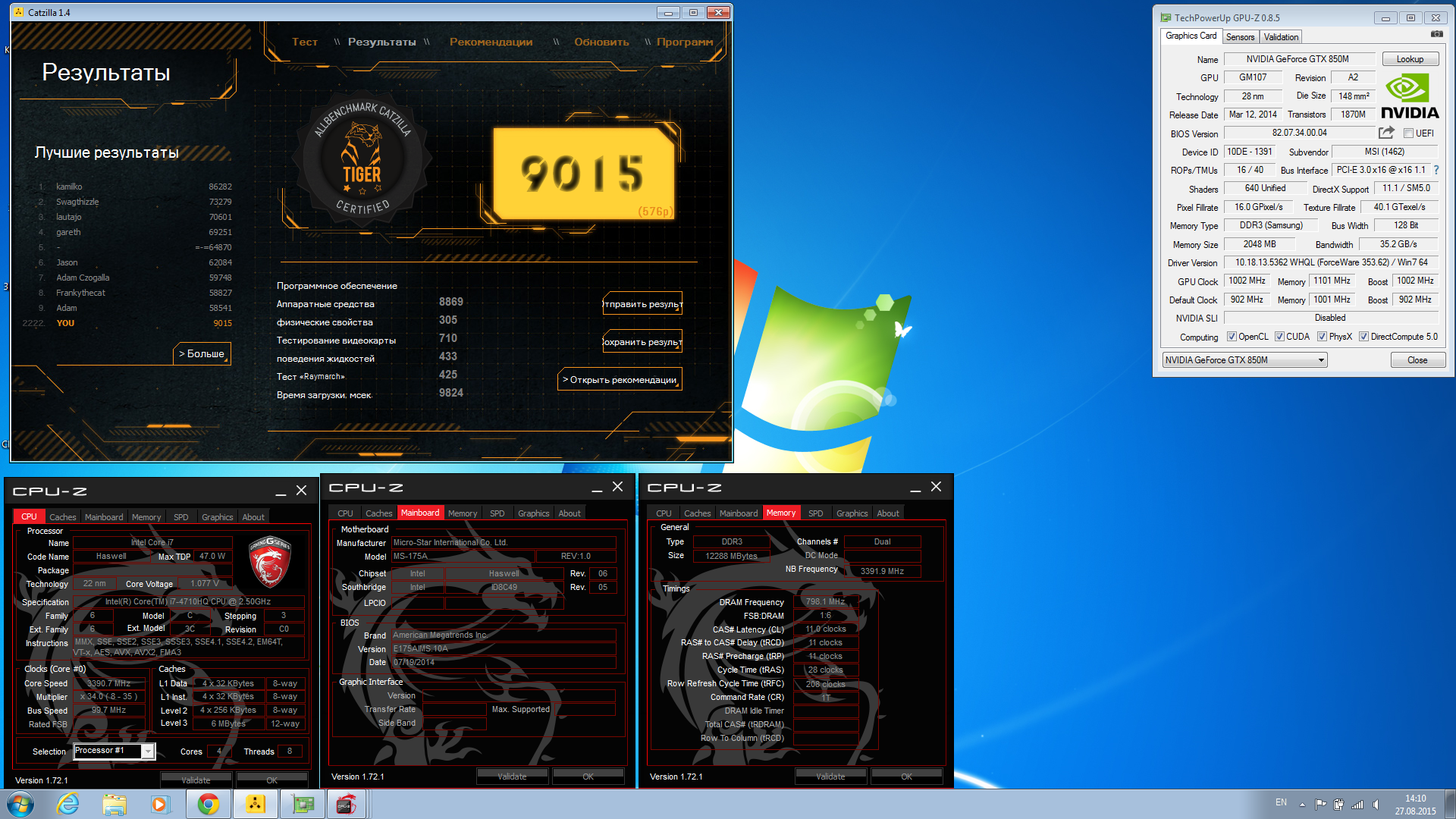
Task: Click the DRAM Frequency 798.1 MHz value
Action: click(x=826, y=602)
